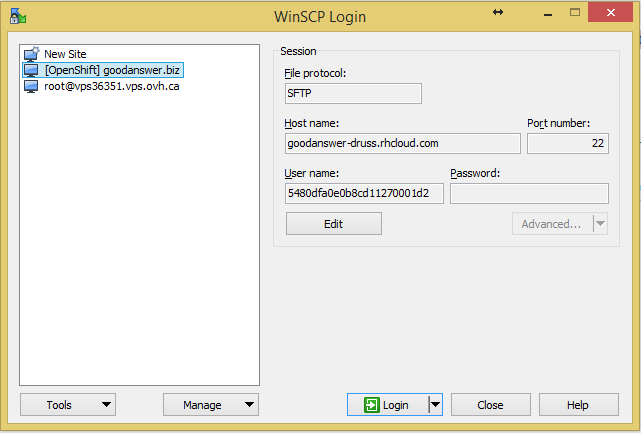
Task: Click the Password label
Action: (x=475, y=173)
